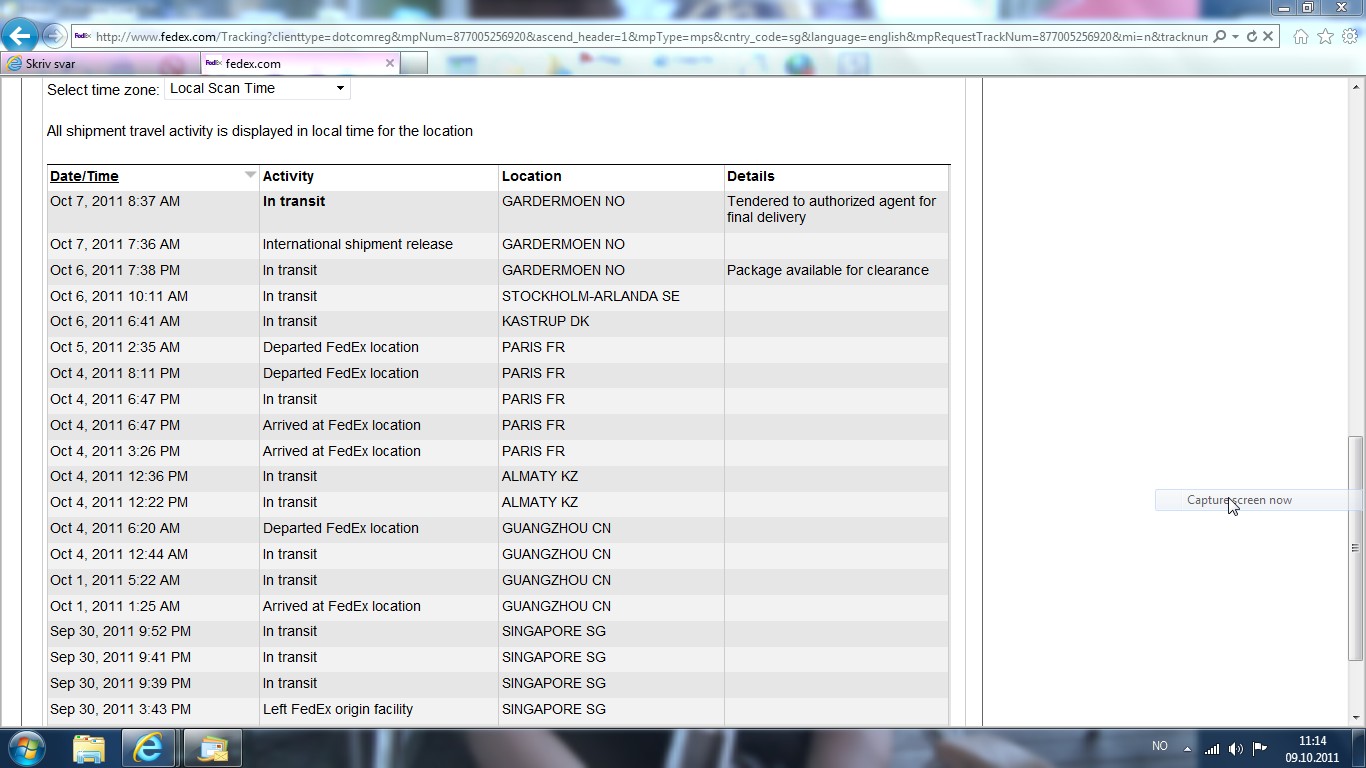
Task: Sort by the Date/Time column header
Action: click(x=84, y=176)
